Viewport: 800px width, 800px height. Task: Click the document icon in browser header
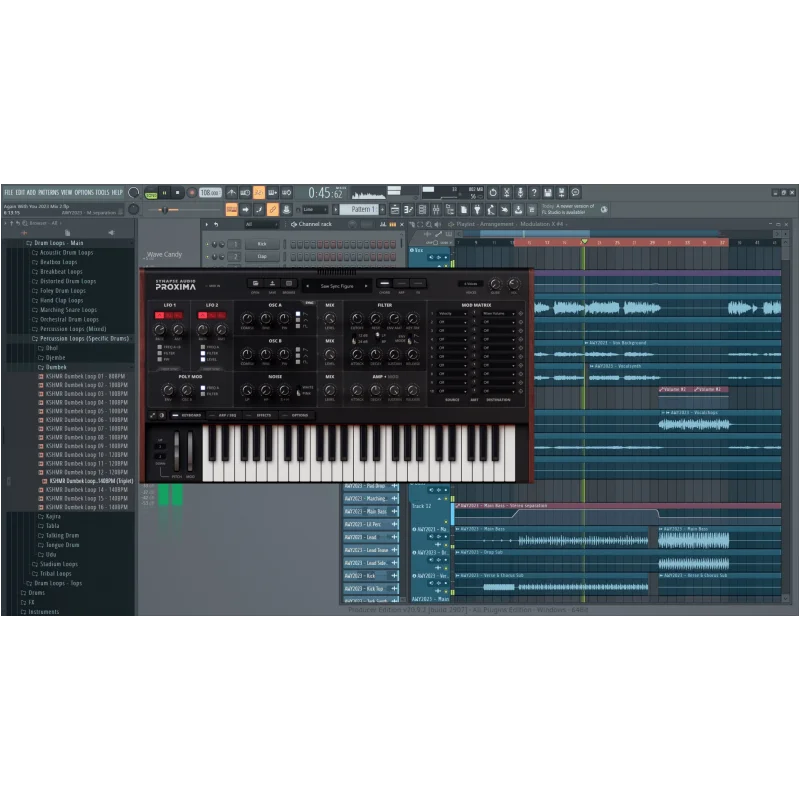(x=67, y=233)
